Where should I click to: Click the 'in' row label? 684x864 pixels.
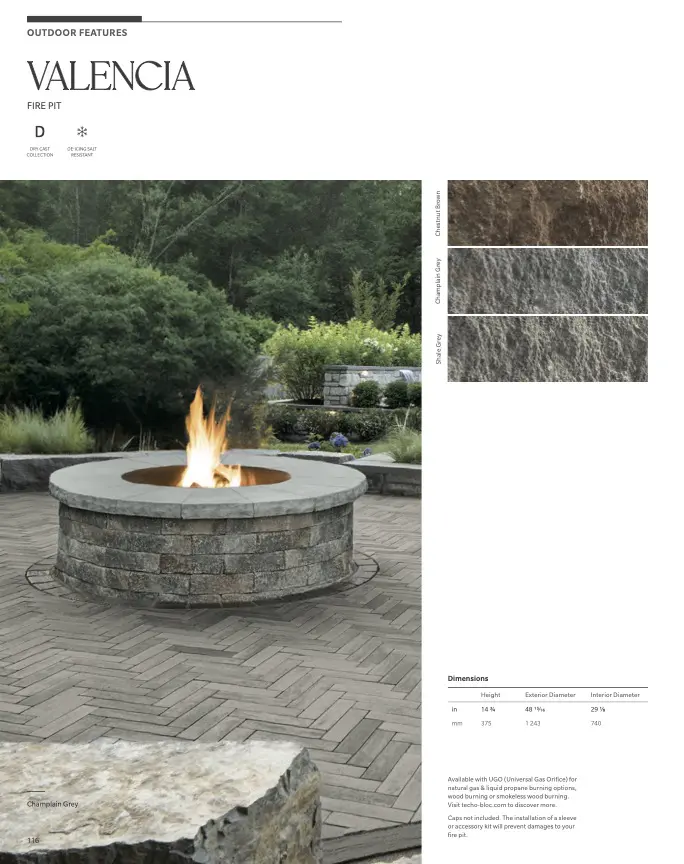coord(454,709)
